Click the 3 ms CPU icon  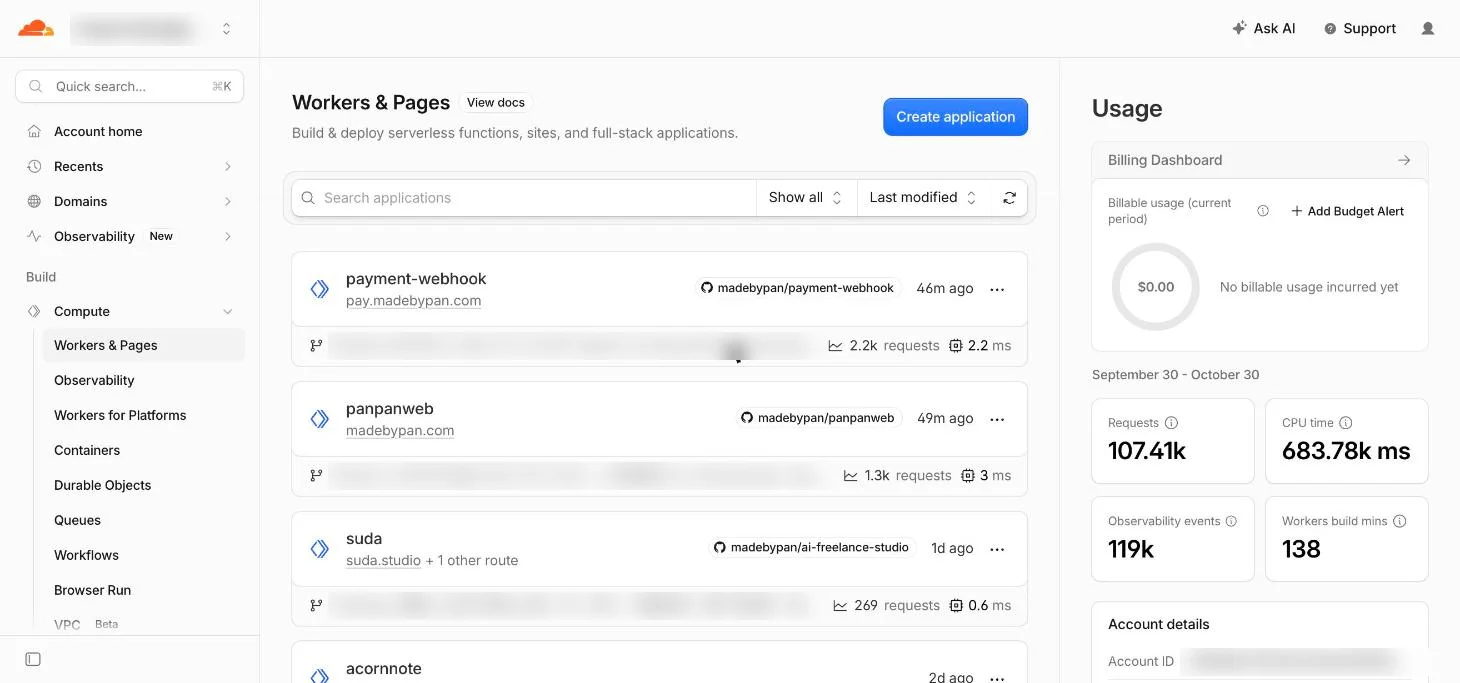967,476
